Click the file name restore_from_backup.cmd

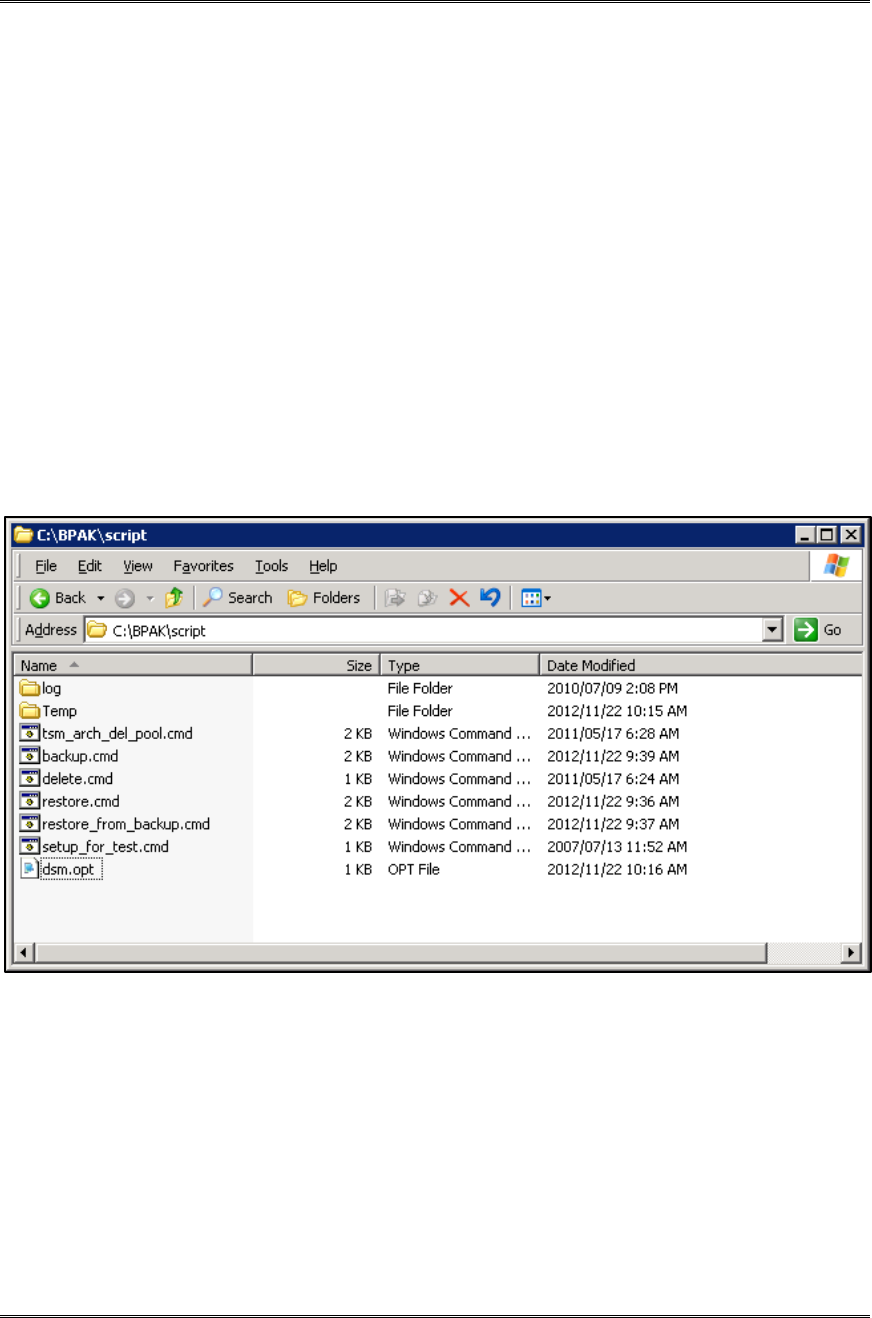coord(126,825)
